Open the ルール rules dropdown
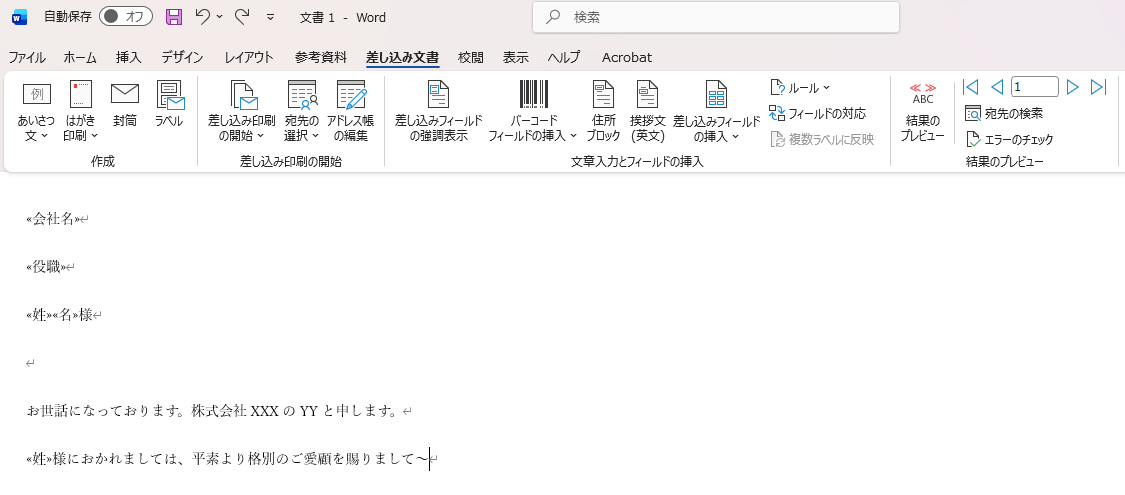This screenshot has height=495, width=1125. (x=800, y=88)
